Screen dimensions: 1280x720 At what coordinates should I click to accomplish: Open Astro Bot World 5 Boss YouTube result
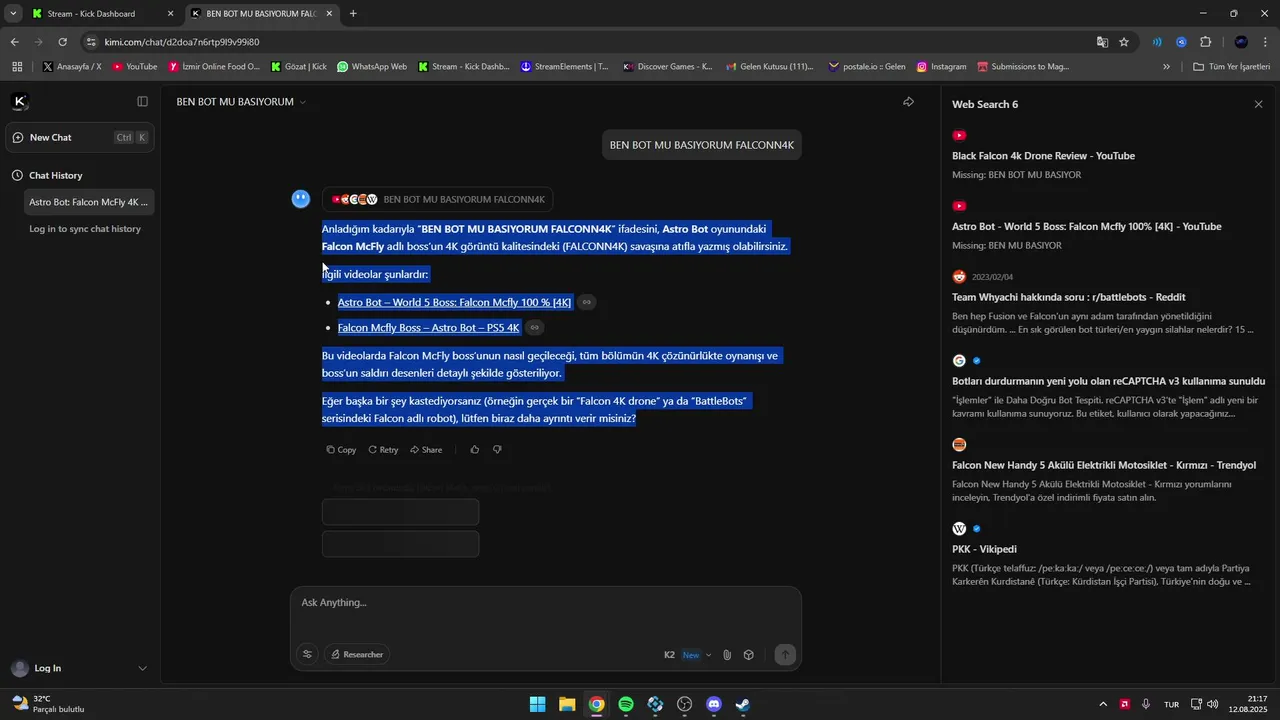(x=1086, y=227)
